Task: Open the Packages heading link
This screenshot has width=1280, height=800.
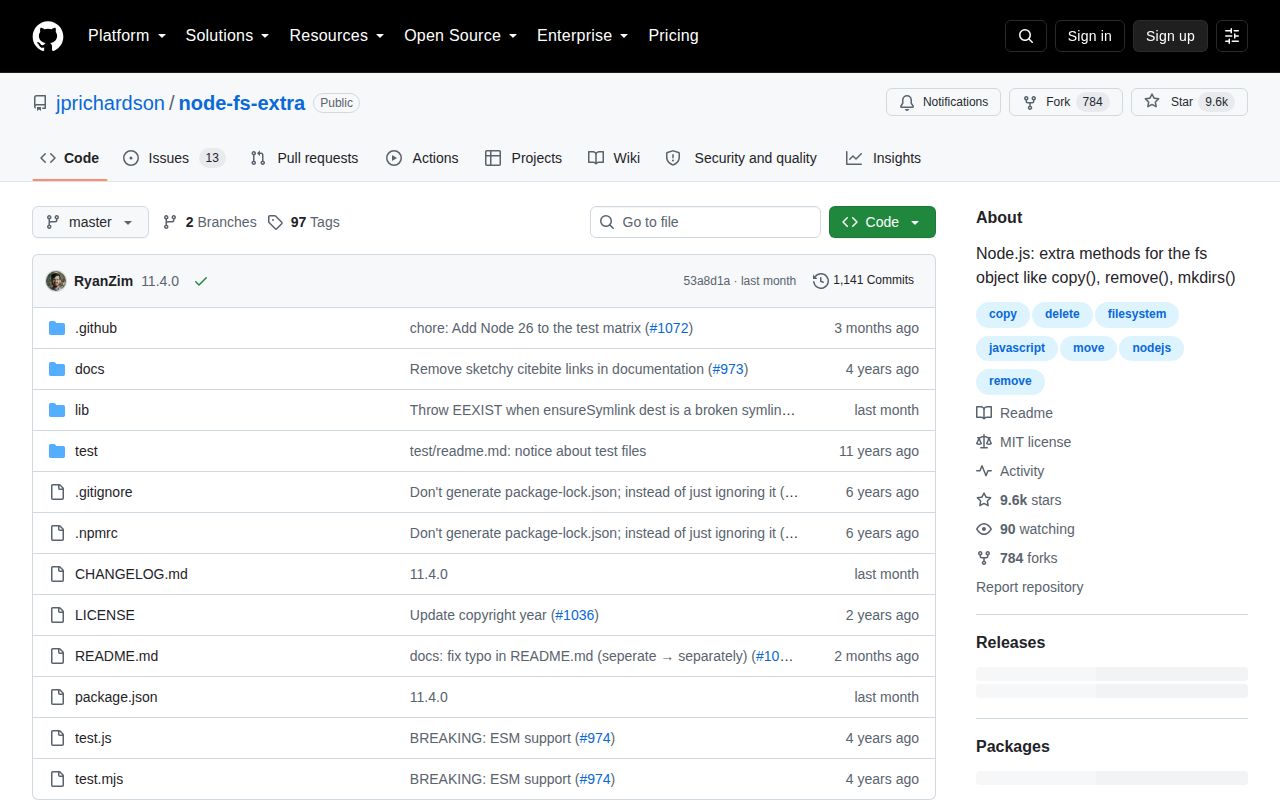Action: (x=1013, y=746)
